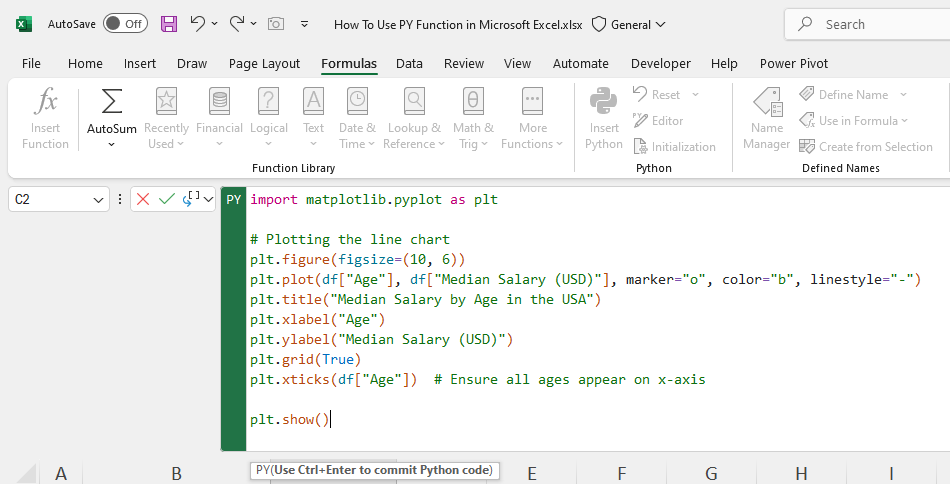950x484 pixels.
Task: Click the Insert Function fx icon
Action: point(45,101)
